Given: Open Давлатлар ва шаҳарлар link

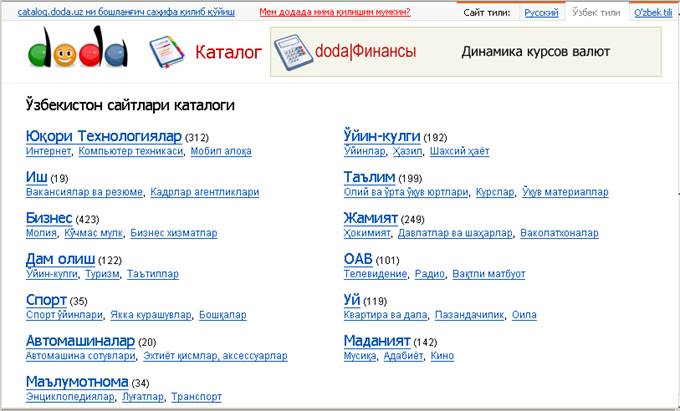Looking at the screenshot, I should point(455,233).
